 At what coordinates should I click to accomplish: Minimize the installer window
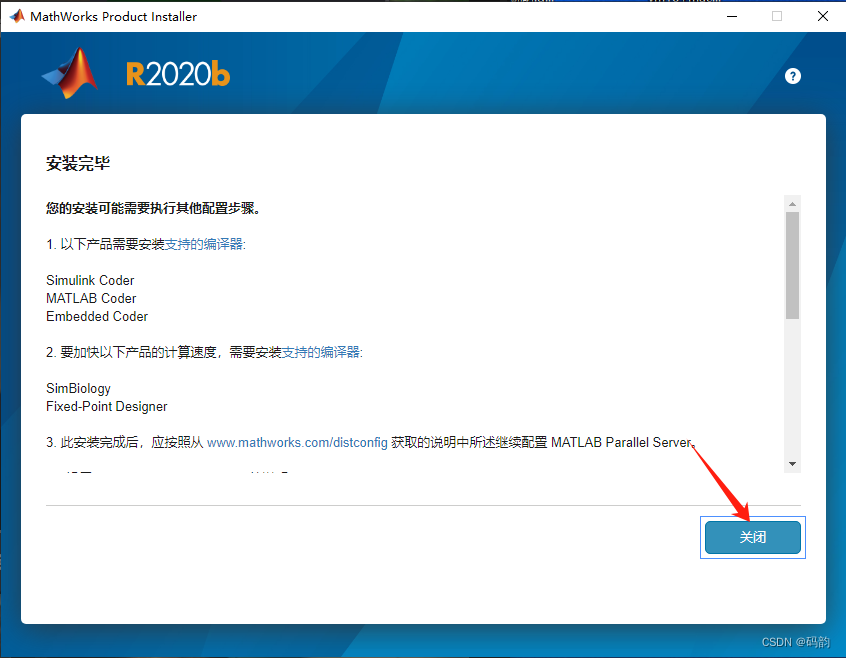pyautogui.click(x=734, y=16)
